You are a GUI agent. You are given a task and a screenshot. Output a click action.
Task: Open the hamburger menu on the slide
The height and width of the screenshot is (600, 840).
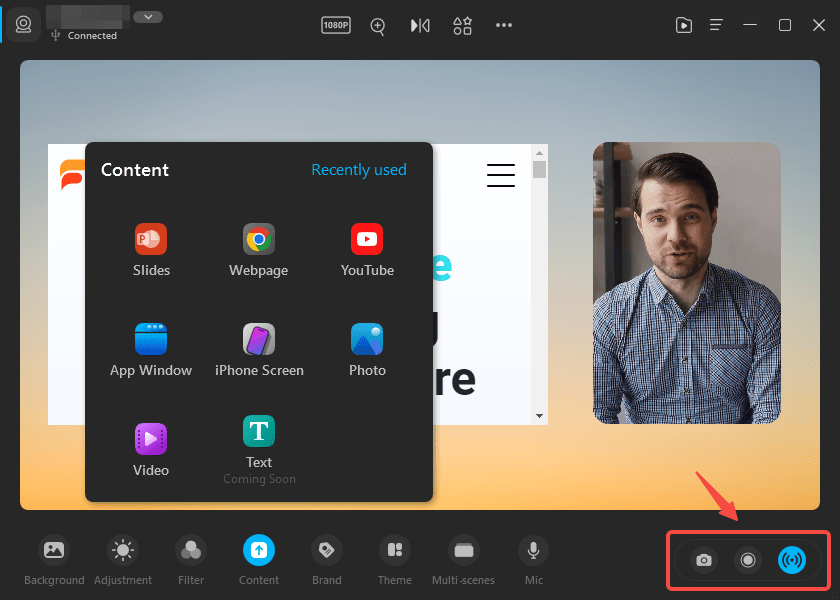(501, 174)
